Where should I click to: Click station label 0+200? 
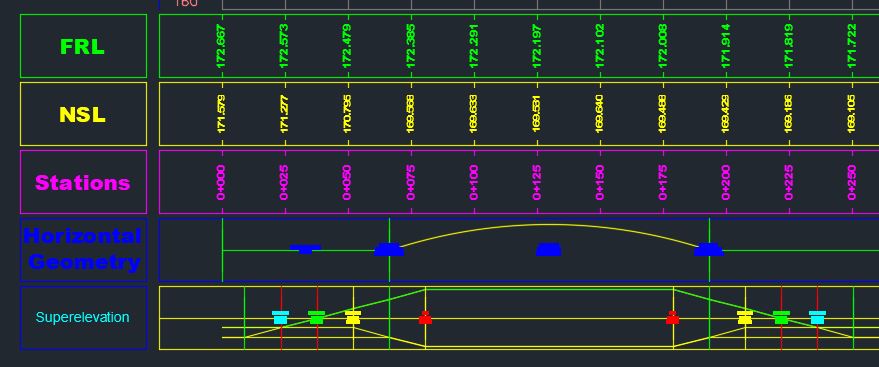click(x=725, y=182)
